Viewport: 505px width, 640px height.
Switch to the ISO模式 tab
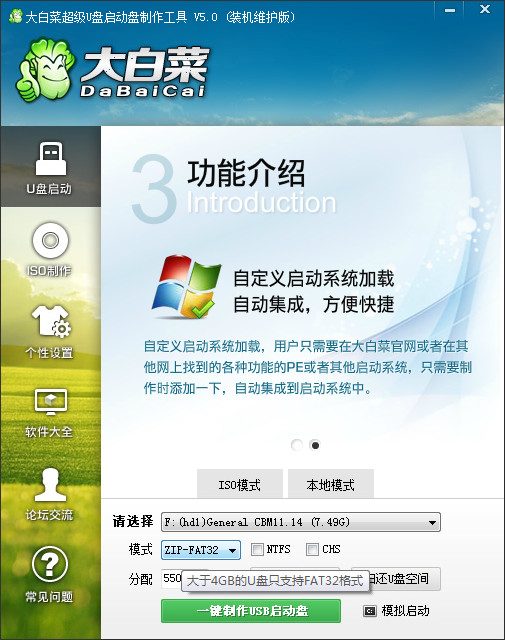pyautogui.click(x=240, y=484)
